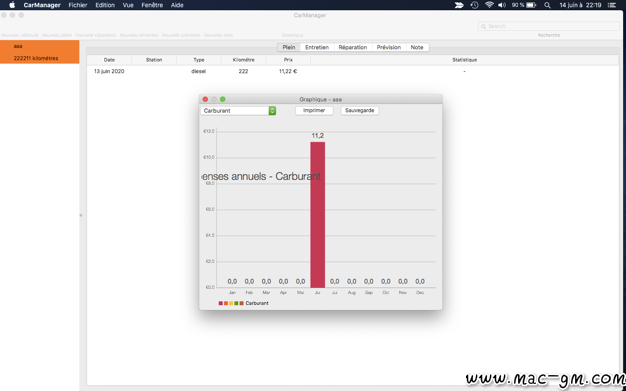
Task: Click the Apple logo in the menu bar
Action: [12, 5]
